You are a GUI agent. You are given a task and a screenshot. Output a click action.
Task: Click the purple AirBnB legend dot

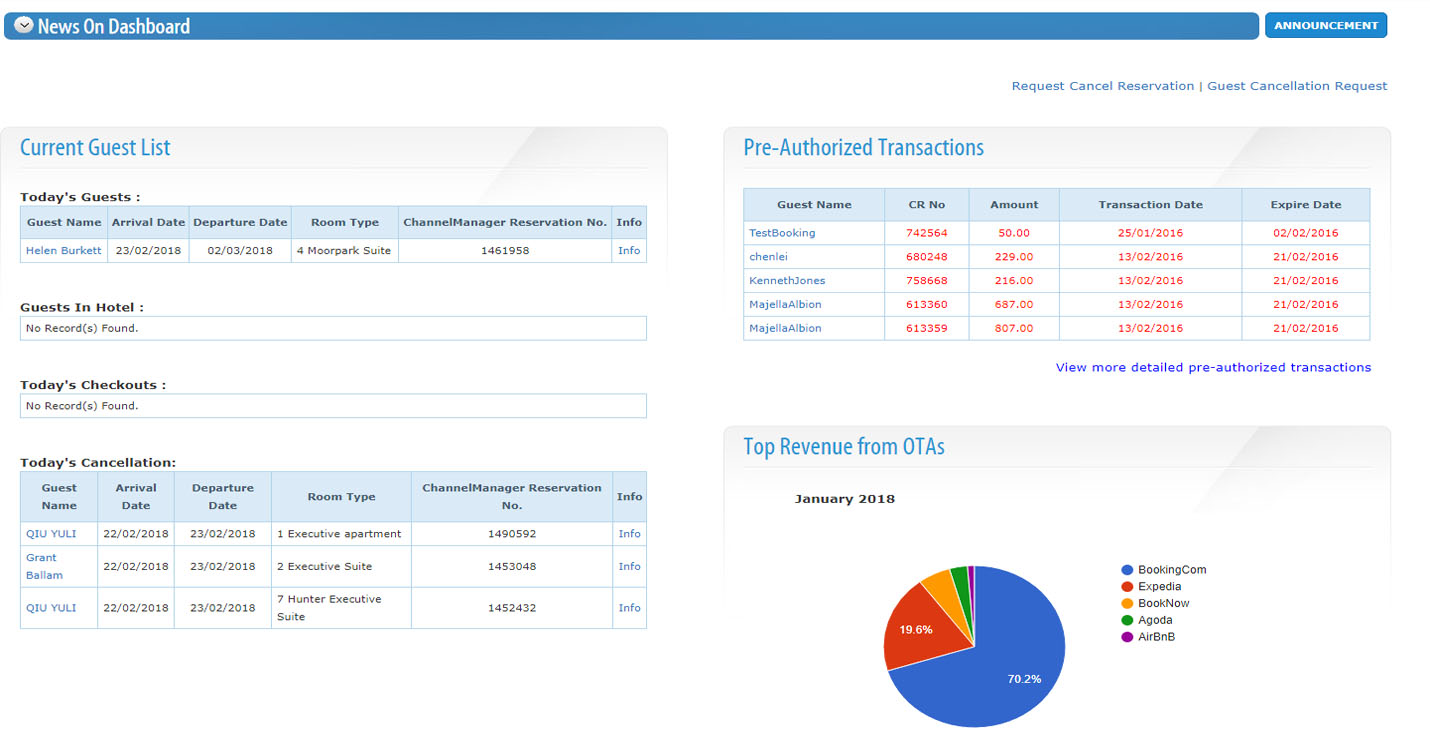tap(1127, 637)
